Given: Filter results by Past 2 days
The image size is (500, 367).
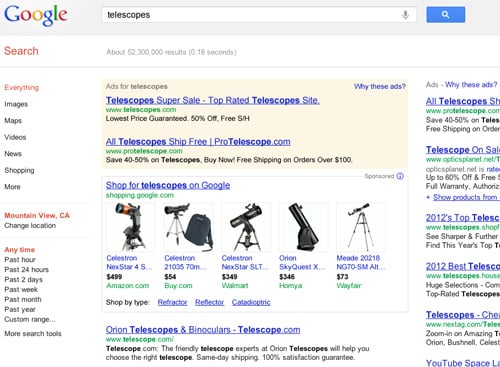Looking at the screenshot, I should click(x=24, y=280).
